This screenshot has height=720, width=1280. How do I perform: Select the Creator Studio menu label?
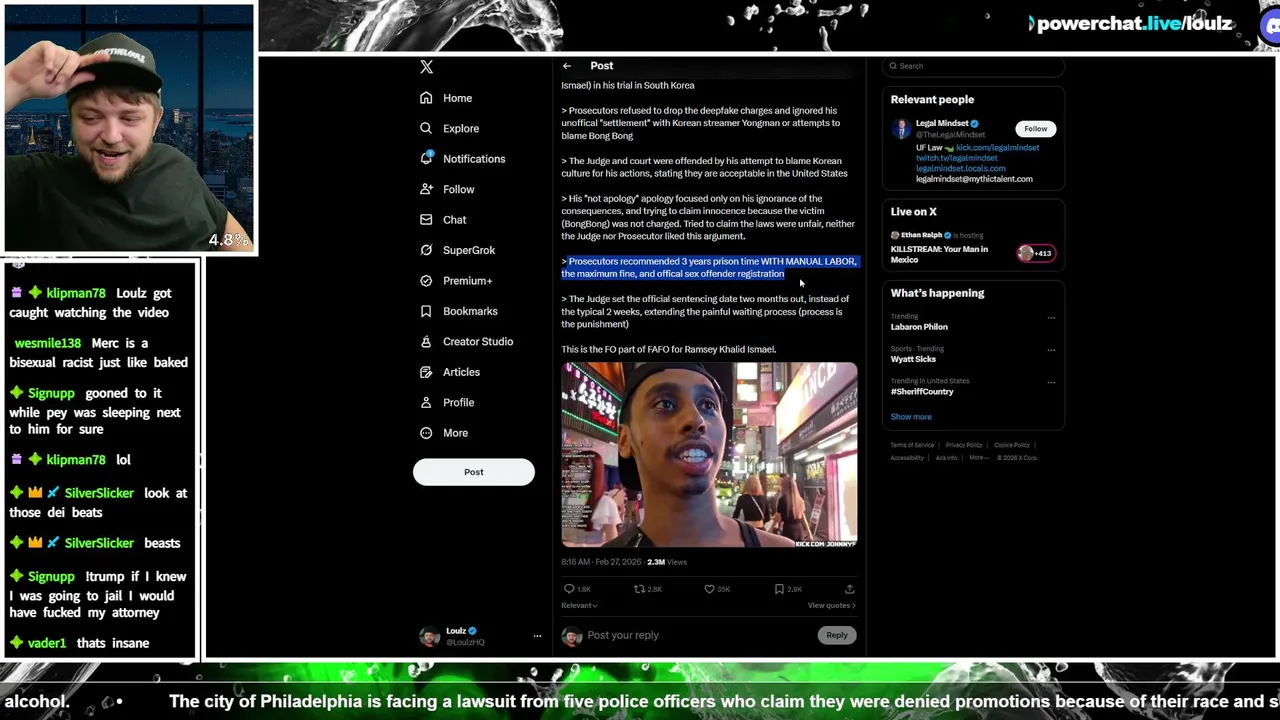pyautogui.click(x=478, y=341)
